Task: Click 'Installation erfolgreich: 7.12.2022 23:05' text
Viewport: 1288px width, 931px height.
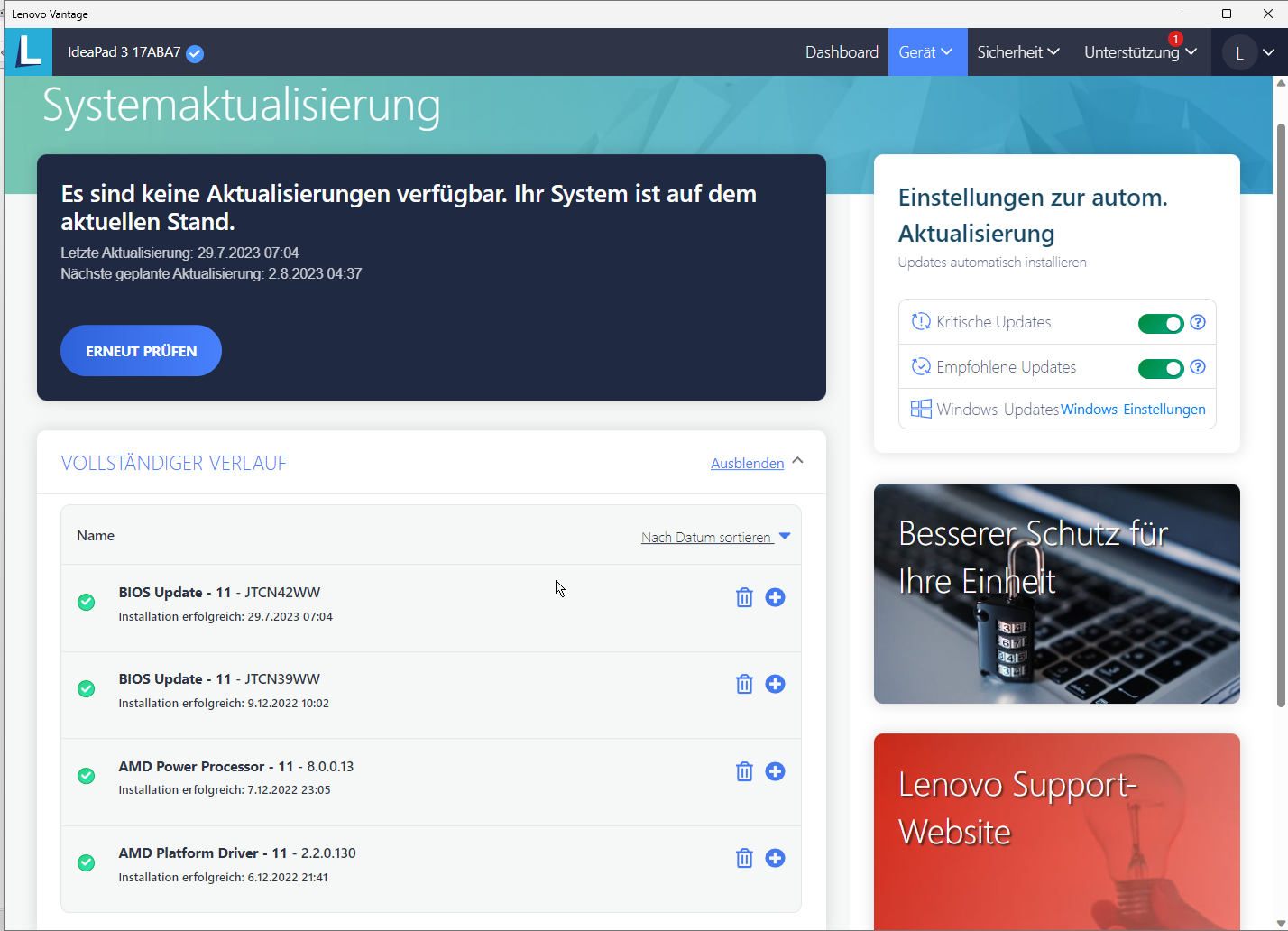Action: coord(225,790)
